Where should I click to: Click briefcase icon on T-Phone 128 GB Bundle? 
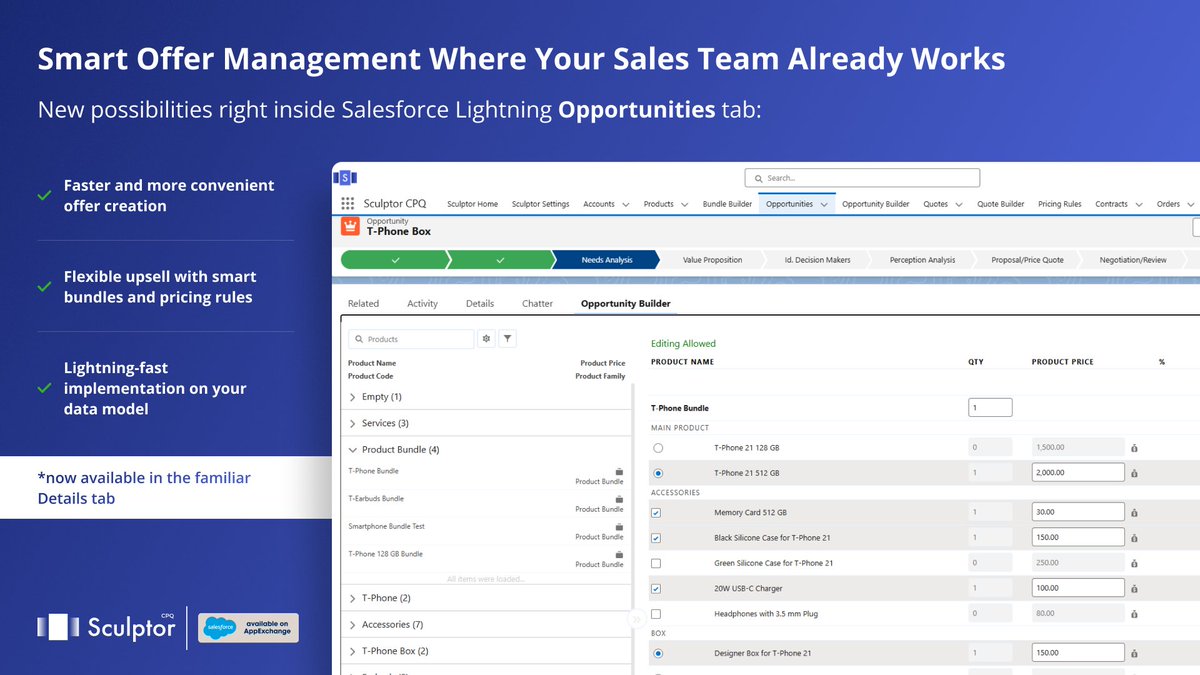pyautogui.click(x=619, y=554)
